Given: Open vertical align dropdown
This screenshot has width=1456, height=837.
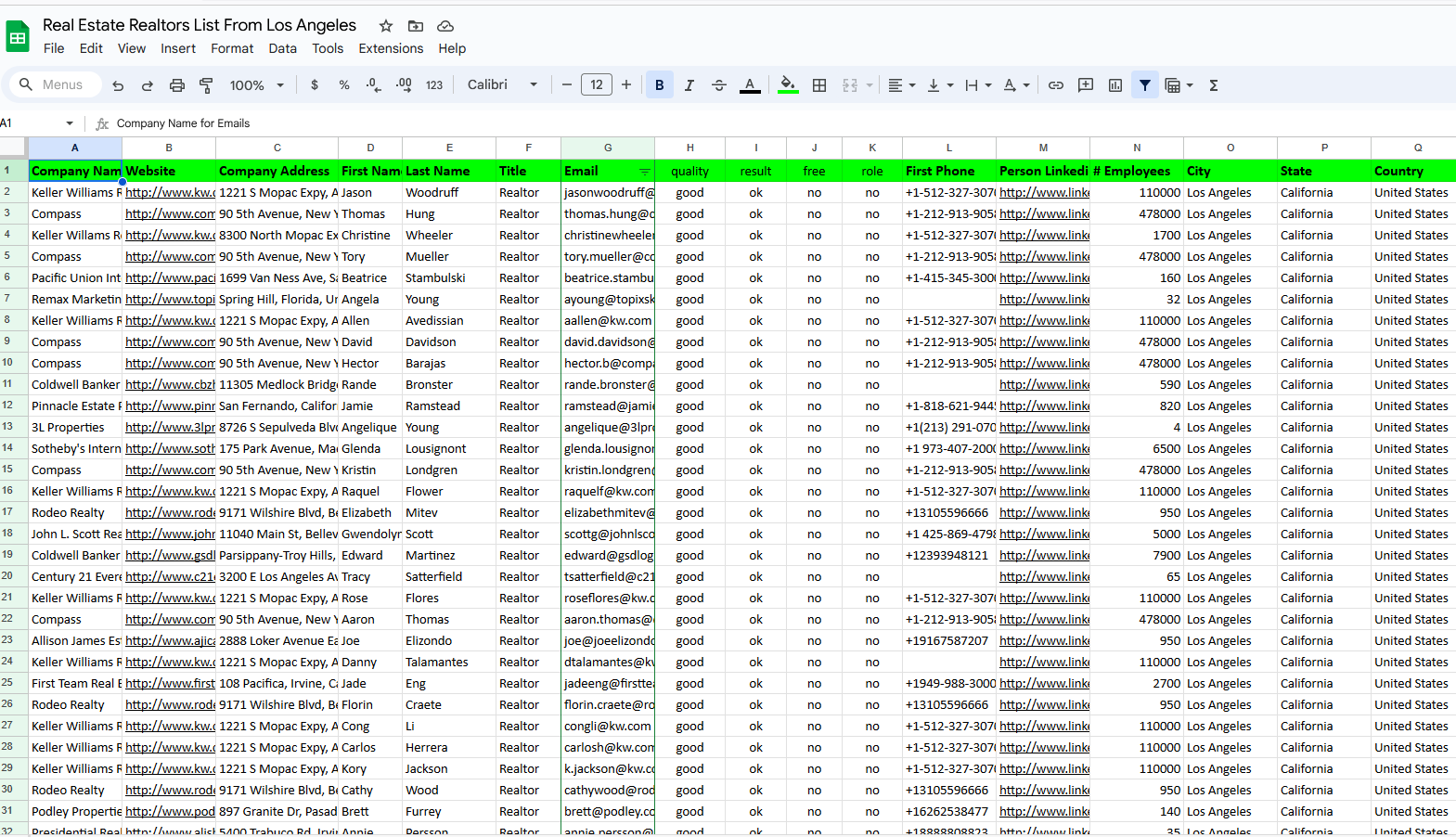Looking at the screenshot, I should [940, 85].
